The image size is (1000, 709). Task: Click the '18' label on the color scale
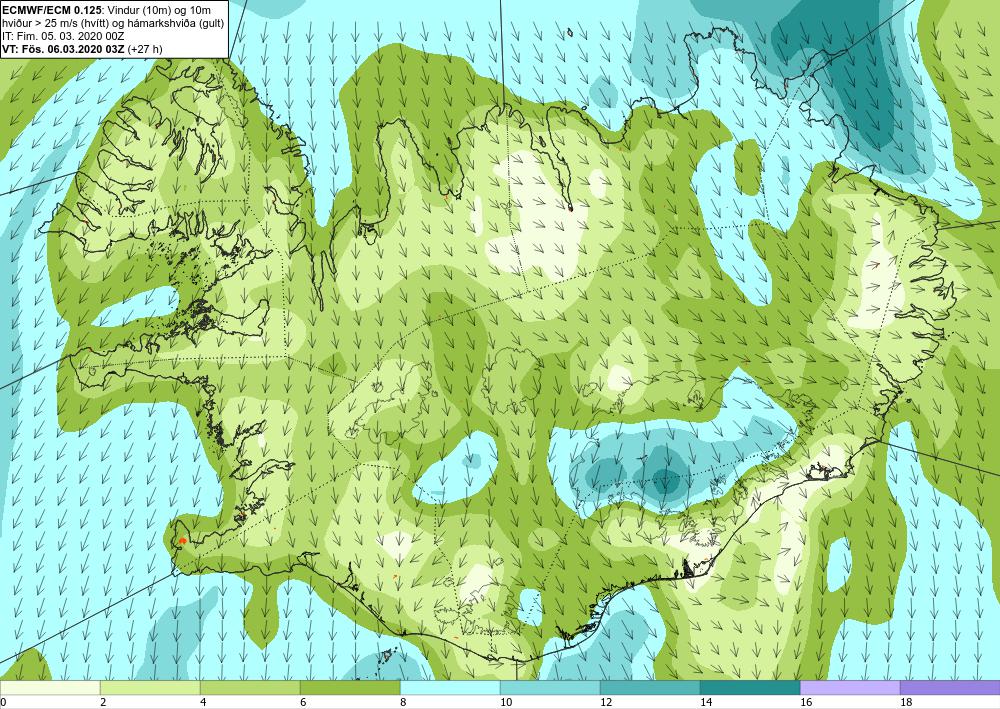[906, 702]
